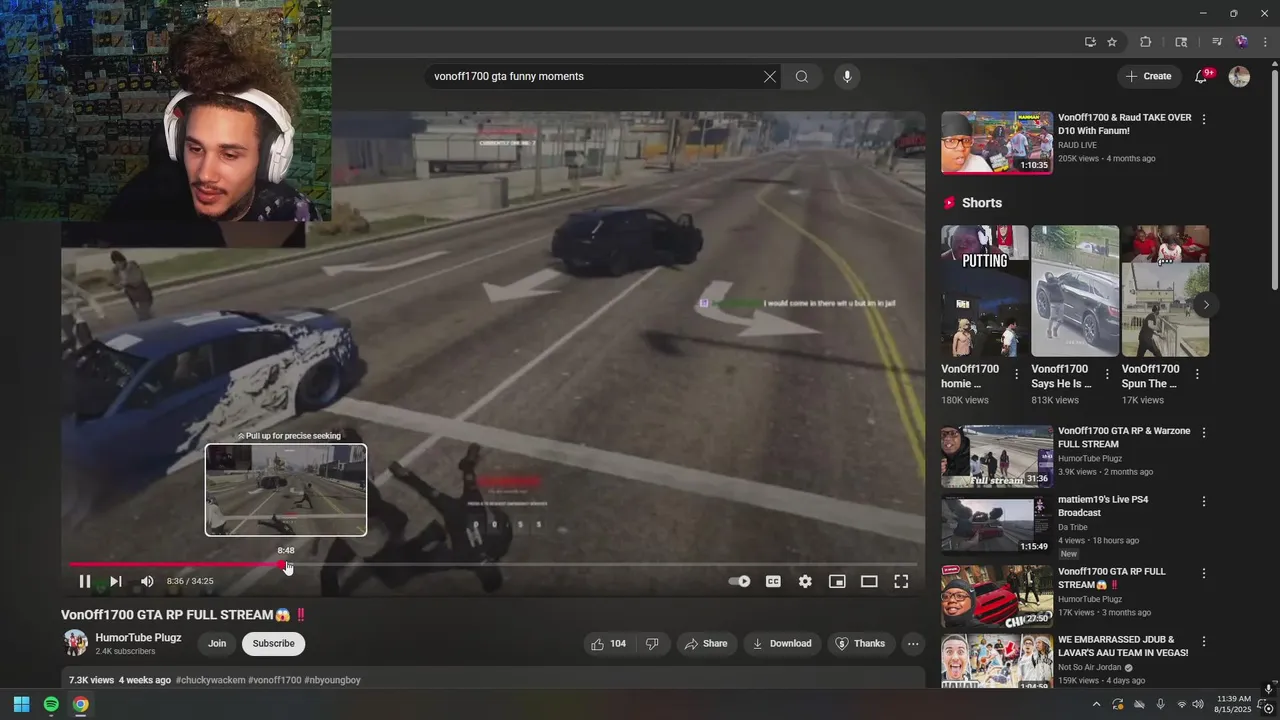The width and height of the screenshot is (1280, 720).
Task: Toggle the autoplay switch in player
Action: click(739, 581)
